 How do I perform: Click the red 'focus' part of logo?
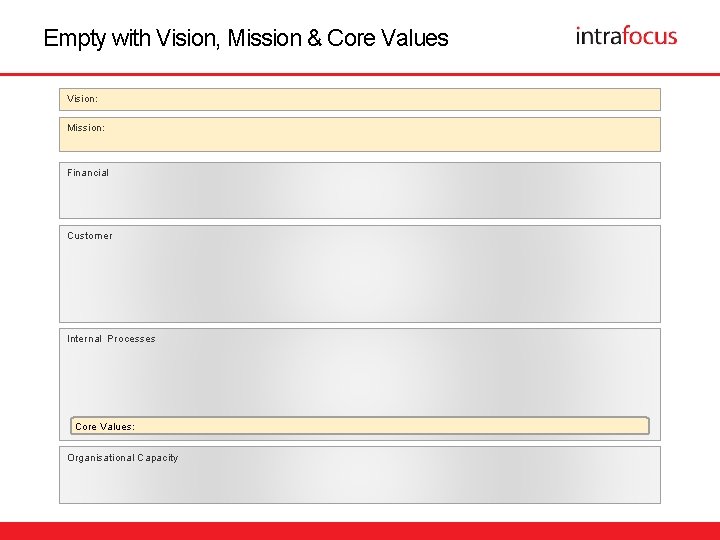[650, 36]
